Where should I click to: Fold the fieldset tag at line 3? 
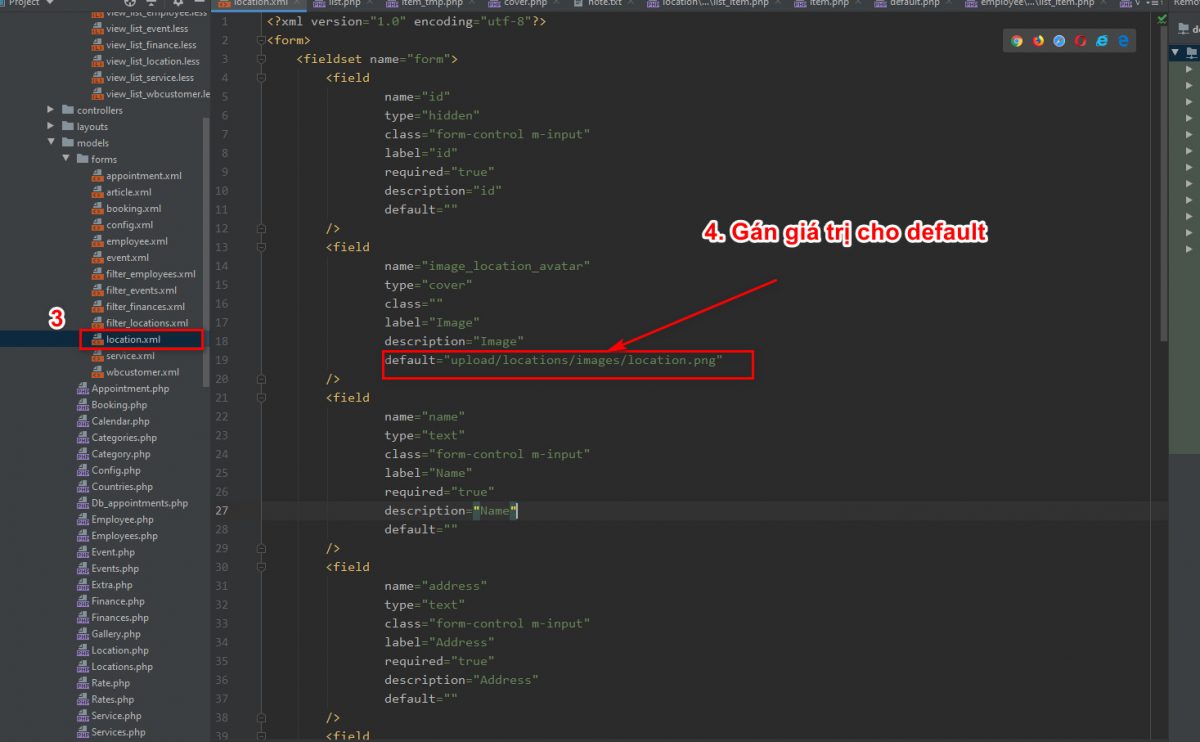point(261,59)
